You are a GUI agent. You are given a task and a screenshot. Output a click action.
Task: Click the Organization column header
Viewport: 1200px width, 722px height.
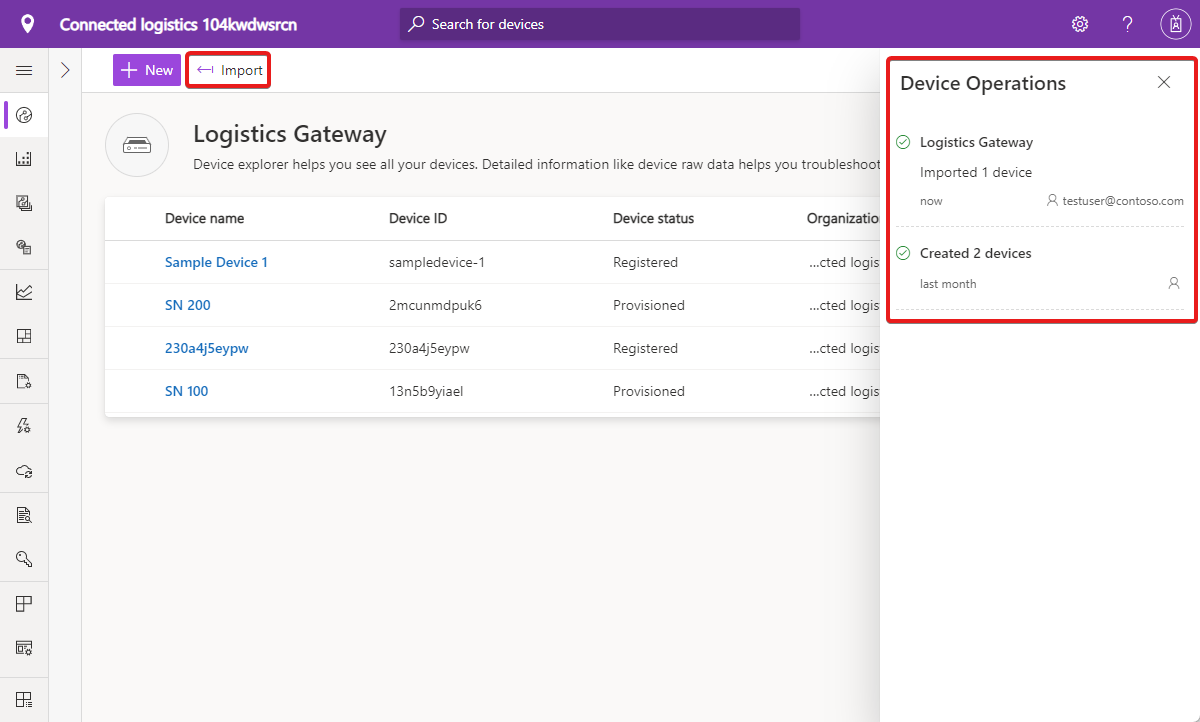click(843, 218)
